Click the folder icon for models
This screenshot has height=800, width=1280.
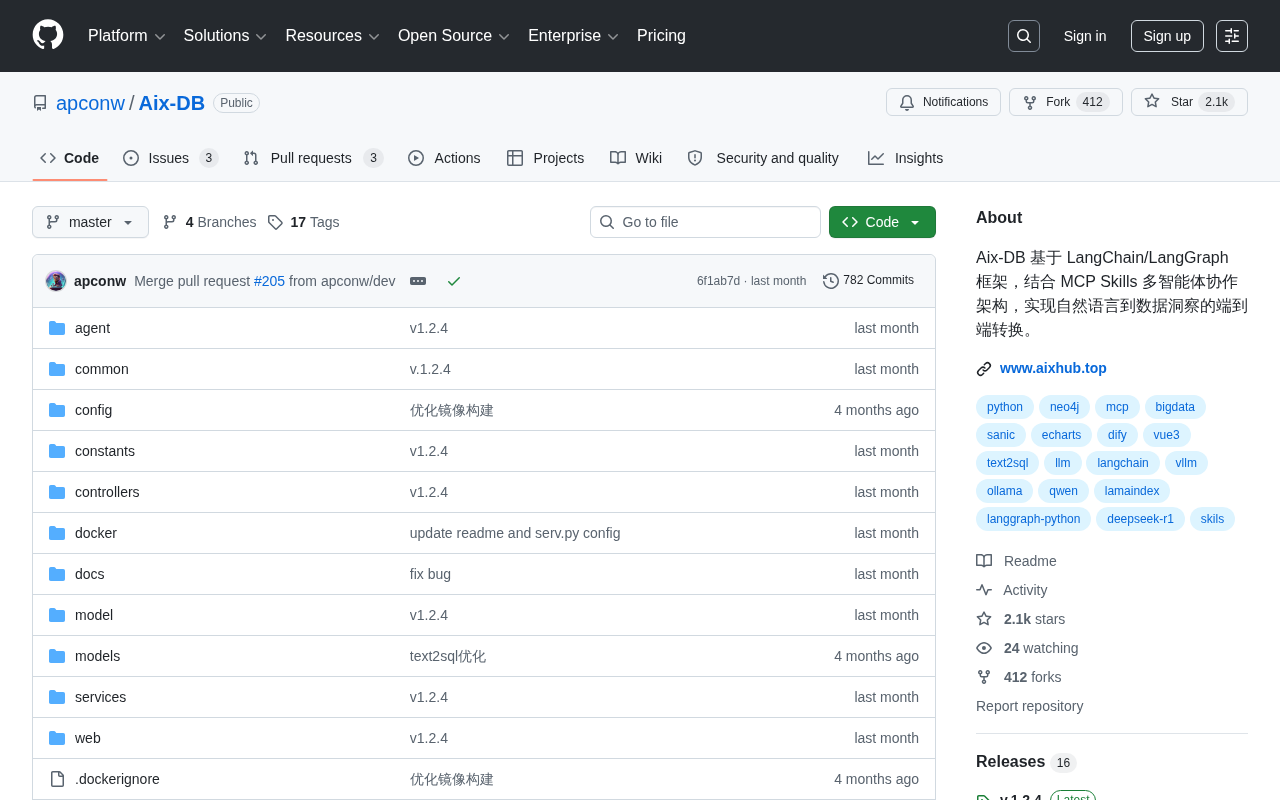click(x=57, y=656)
